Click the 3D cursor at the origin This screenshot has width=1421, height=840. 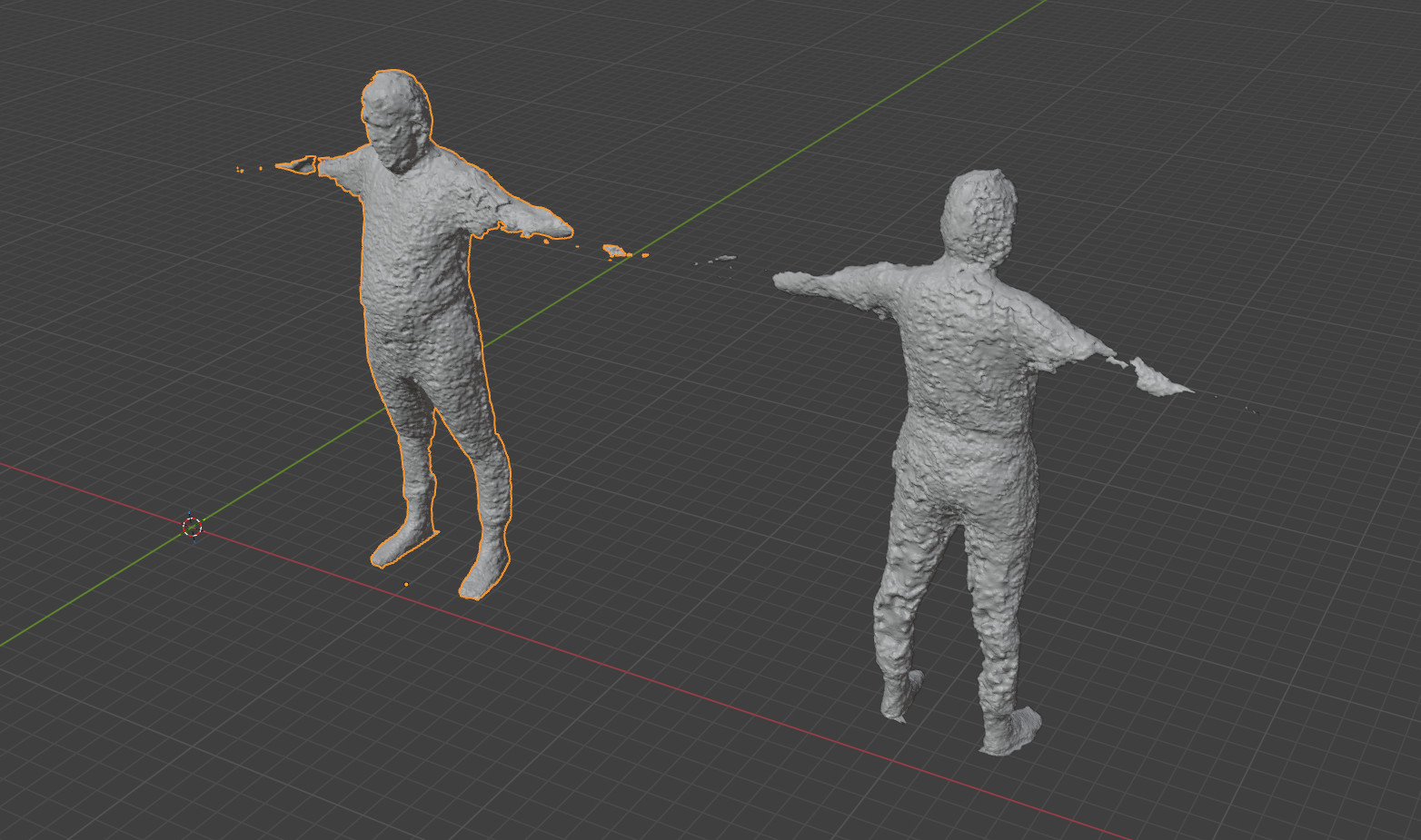tap(192, 526)
